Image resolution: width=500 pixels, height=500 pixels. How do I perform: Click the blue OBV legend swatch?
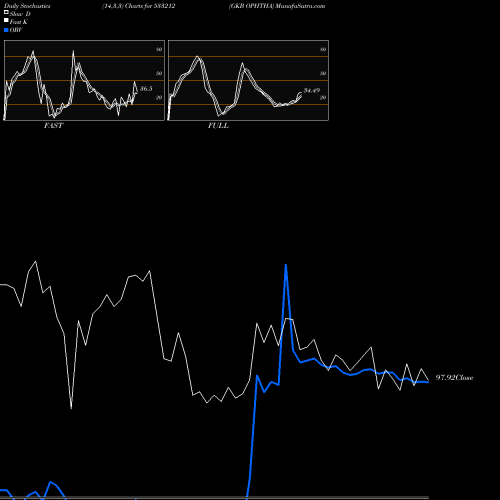click(x=6, y=30)
